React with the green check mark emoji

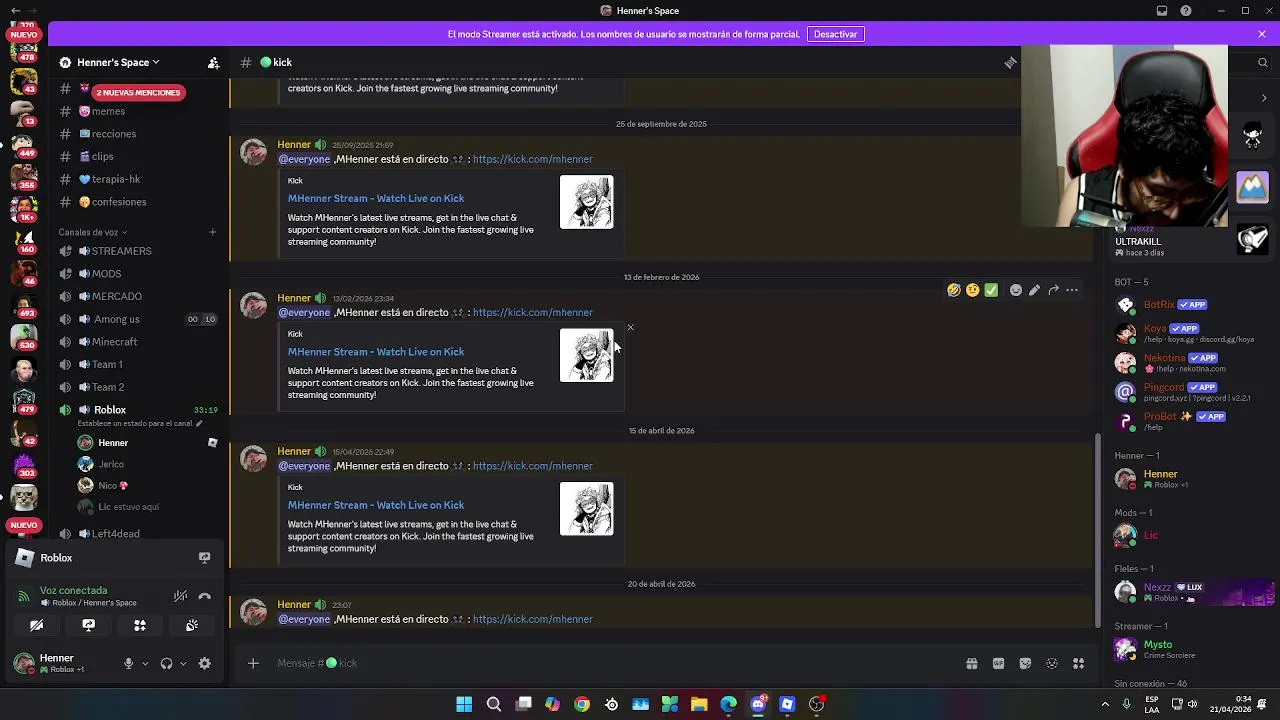[x=991, y=290]
